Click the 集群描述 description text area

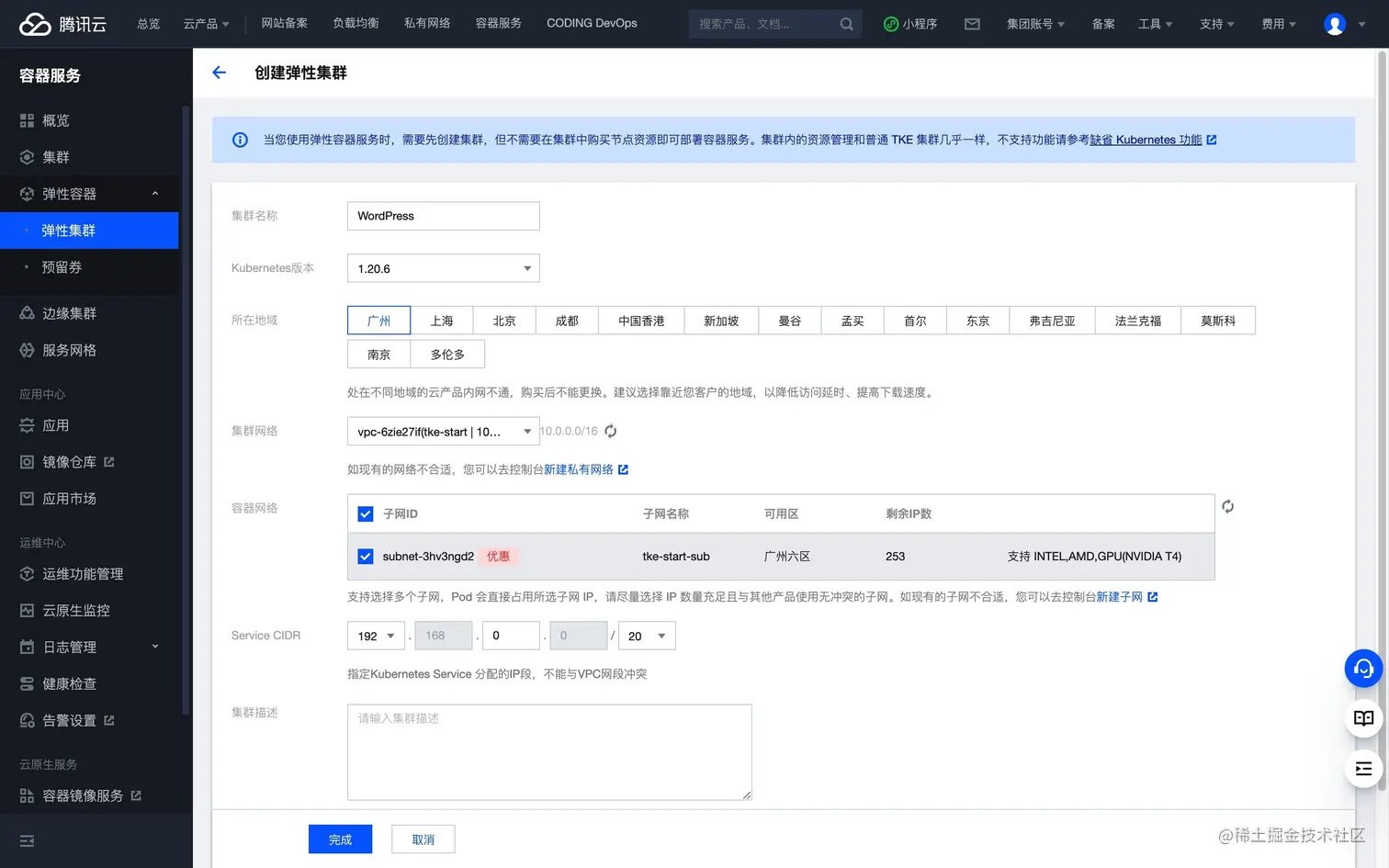[x=548, y=751]
